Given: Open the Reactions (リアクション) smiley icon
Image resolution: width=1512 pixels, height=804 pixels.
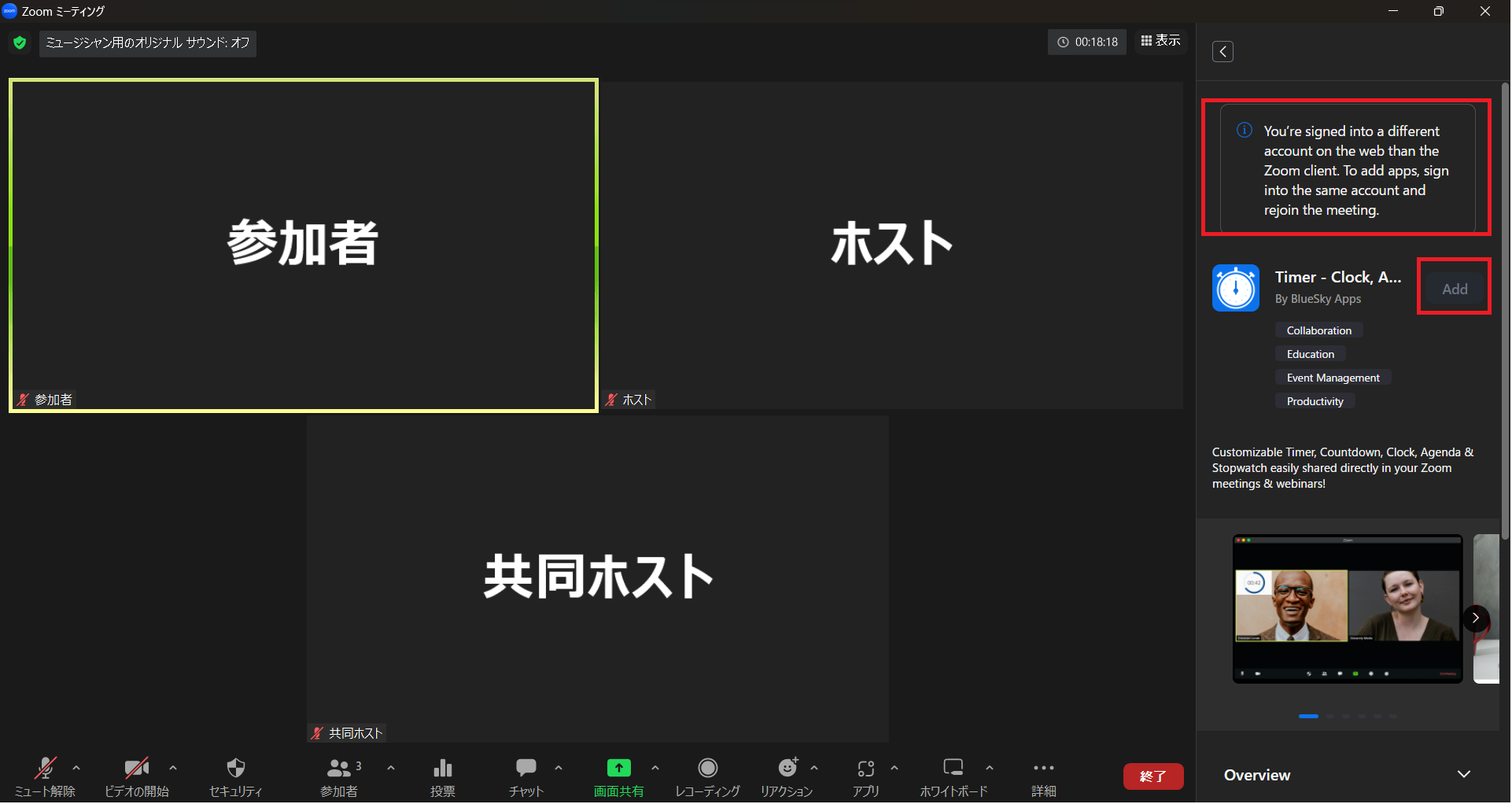Looking at the screenshot, I should click(x=787, y=769).
